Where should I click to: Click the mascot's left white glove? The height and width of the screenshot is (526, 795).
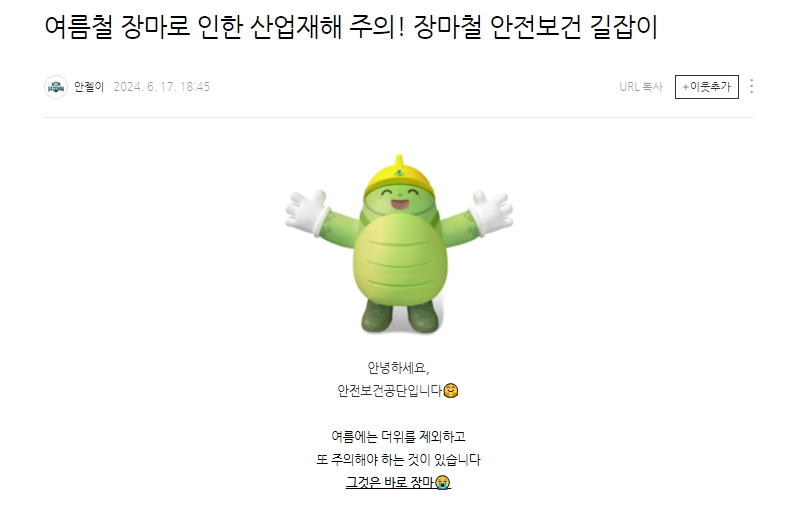(305, 212)
